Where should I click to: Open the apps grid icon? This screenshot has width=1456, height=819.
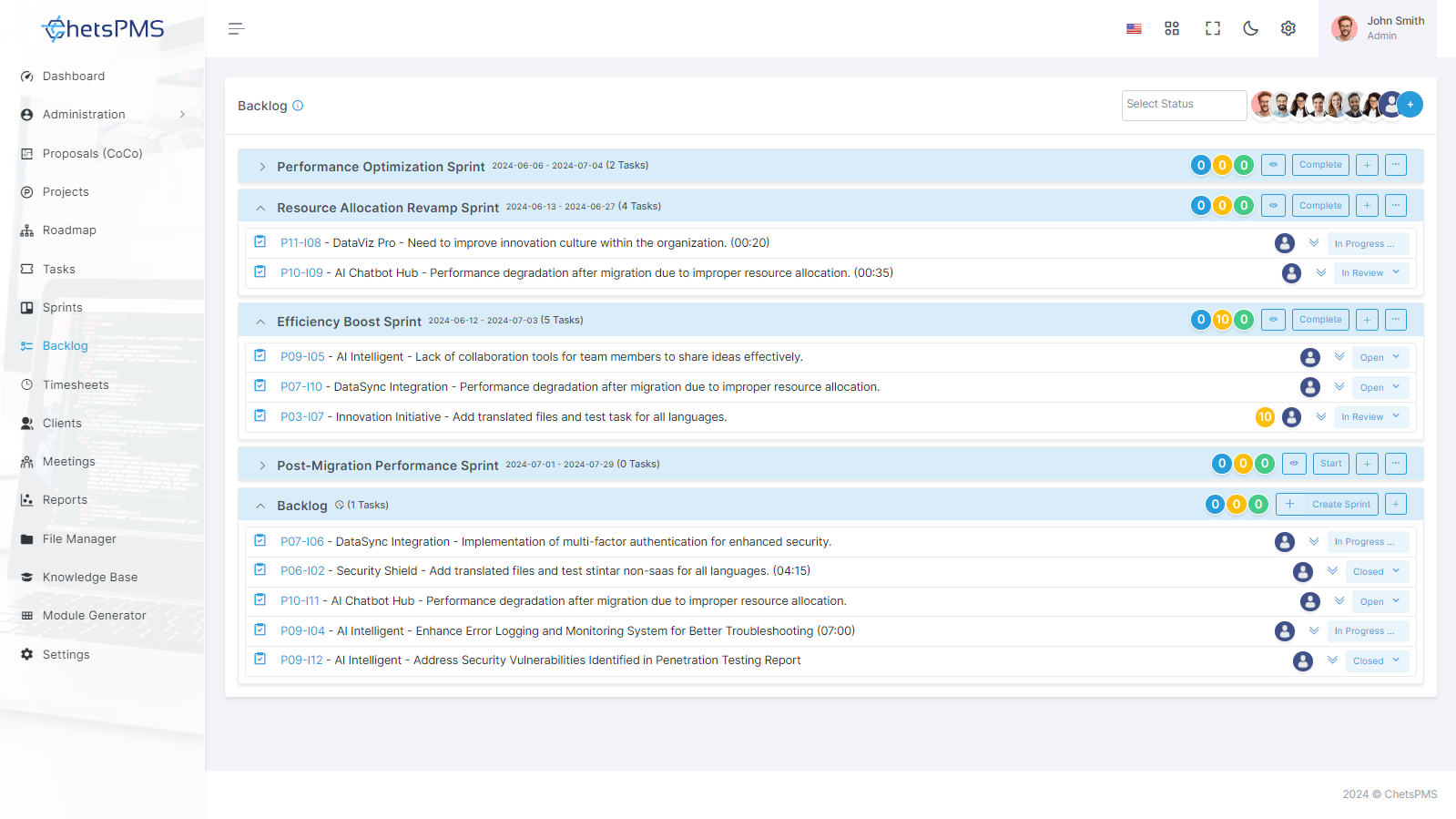click(x=1172, y=29)
